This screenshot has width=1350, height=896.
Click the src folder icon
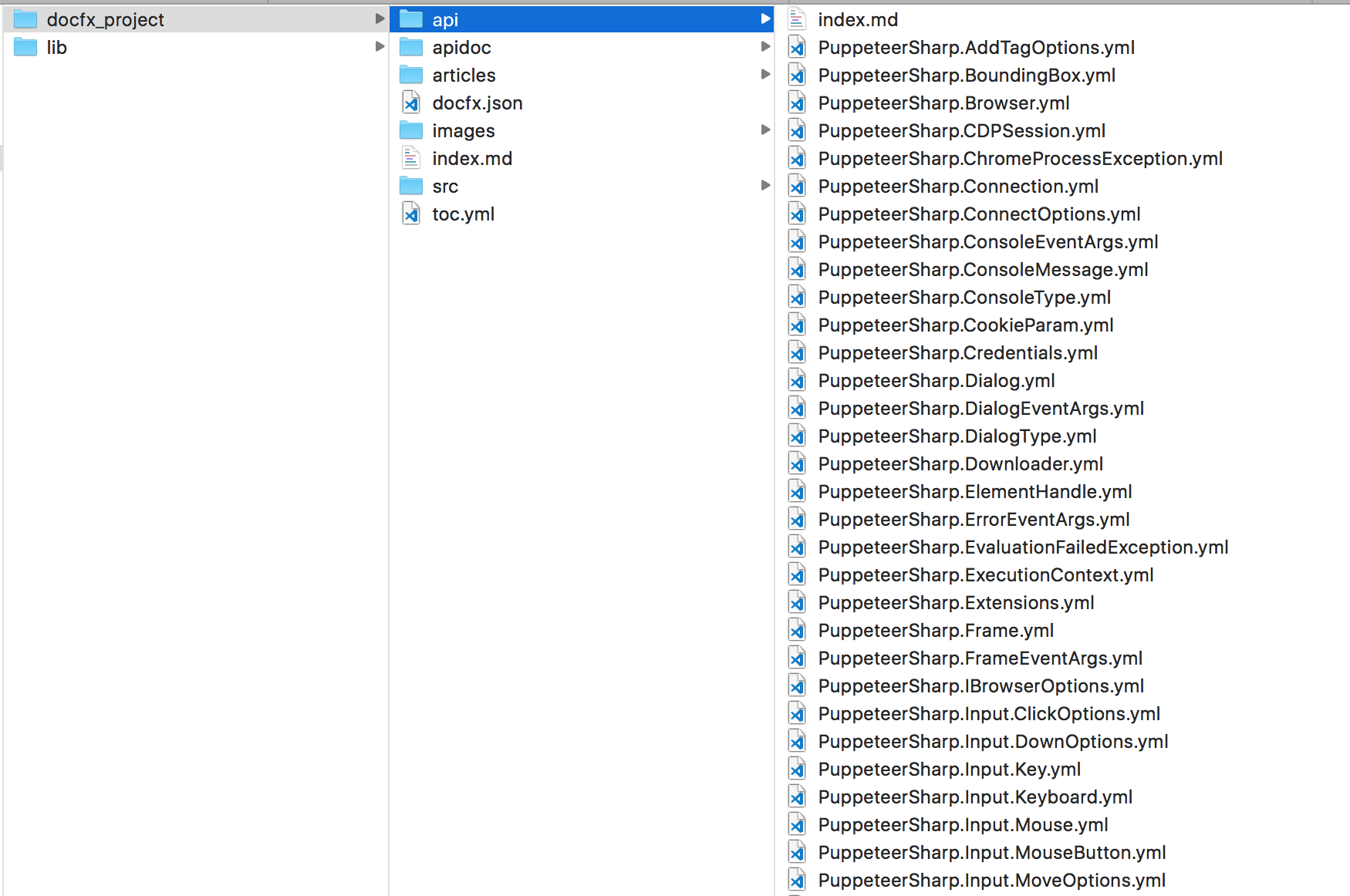(411, 186)
